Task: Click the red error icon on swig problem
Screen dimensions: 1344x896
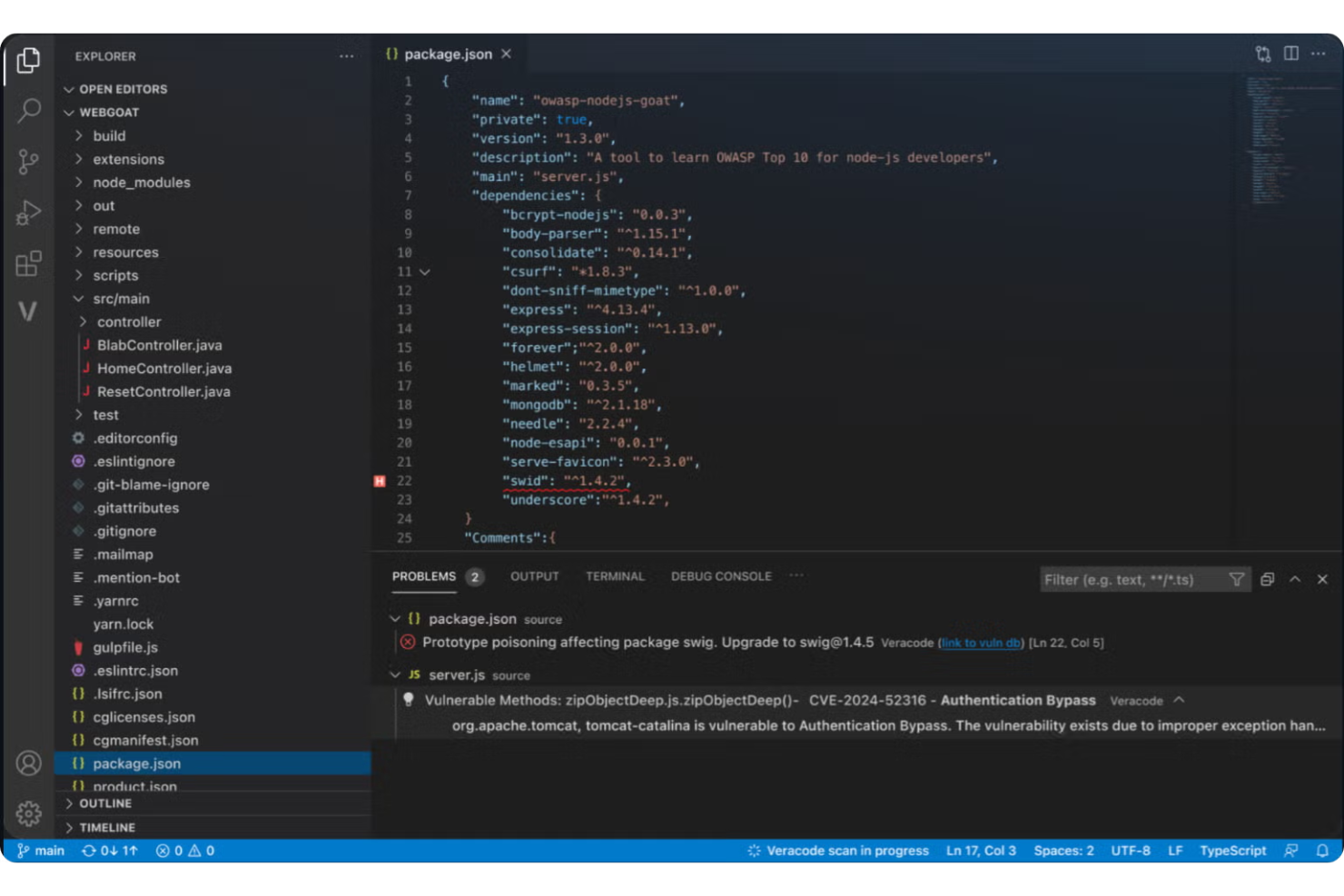Action: coord(408,642)
